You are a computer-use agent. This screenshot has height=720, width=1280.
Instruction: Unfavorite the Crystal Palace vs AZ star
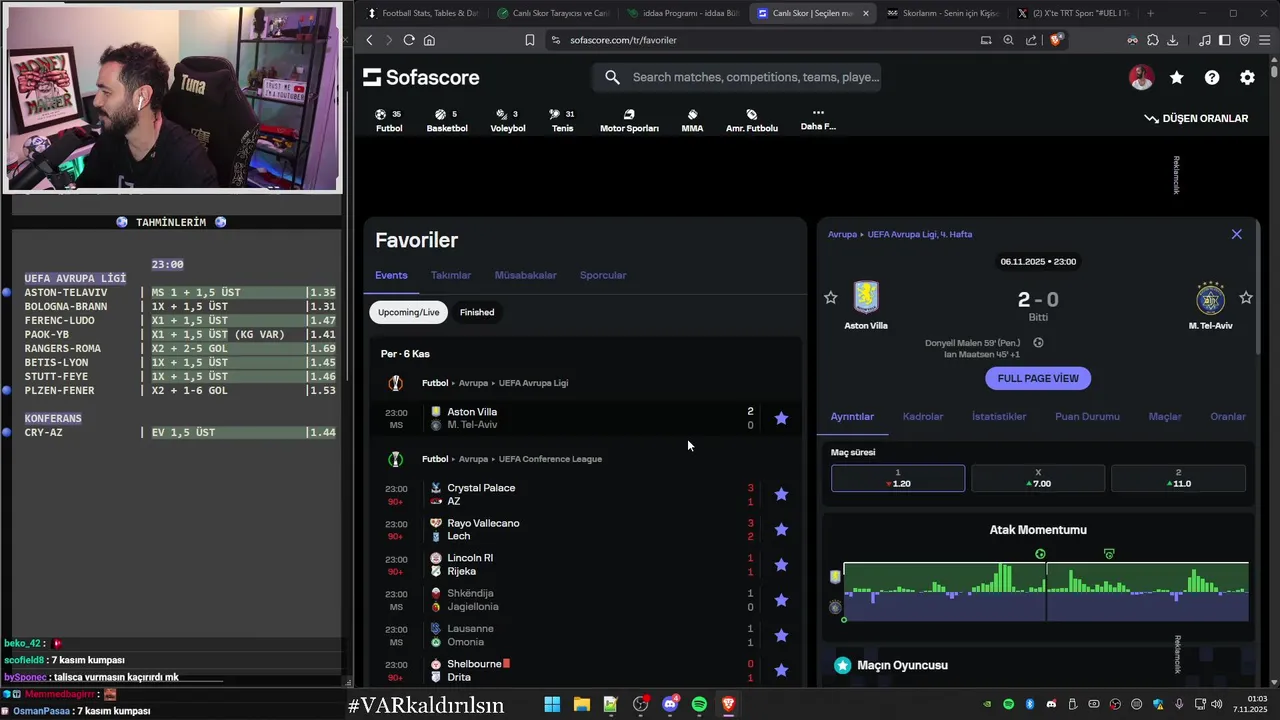click(781, 494)
